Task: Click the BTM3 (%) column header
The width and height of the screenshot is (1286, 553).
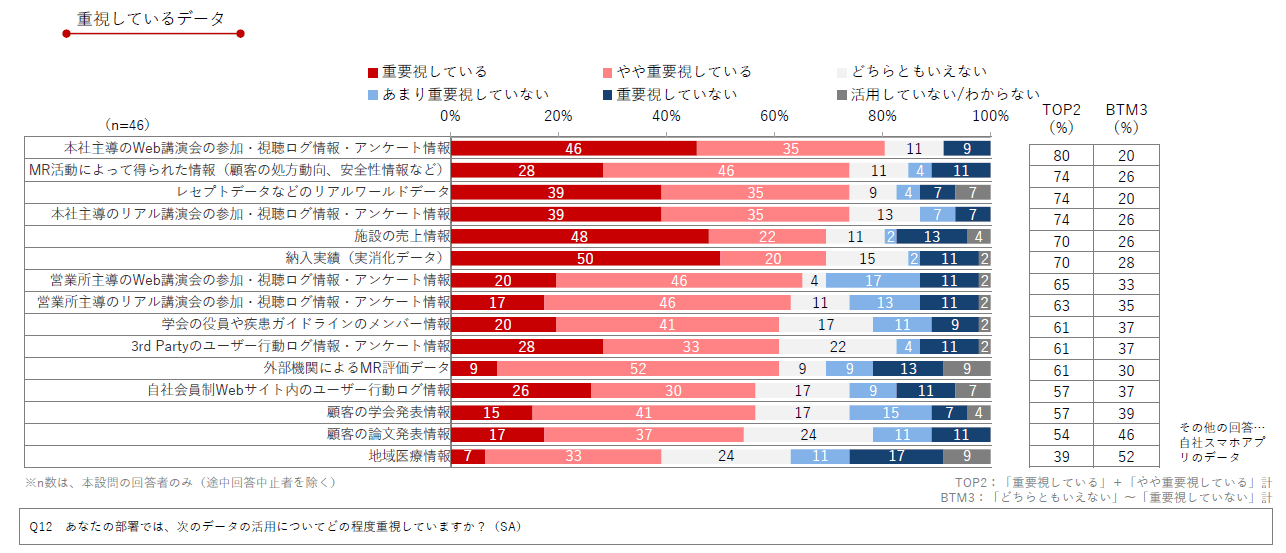Action: coord(1126,118)
